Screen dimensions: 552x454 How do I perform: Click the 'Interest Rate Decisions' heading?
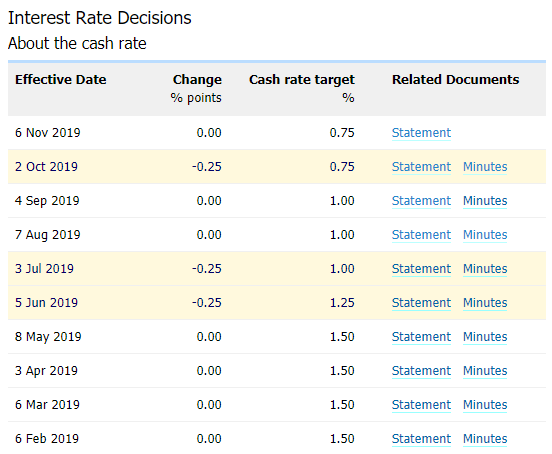coord(100,18)
